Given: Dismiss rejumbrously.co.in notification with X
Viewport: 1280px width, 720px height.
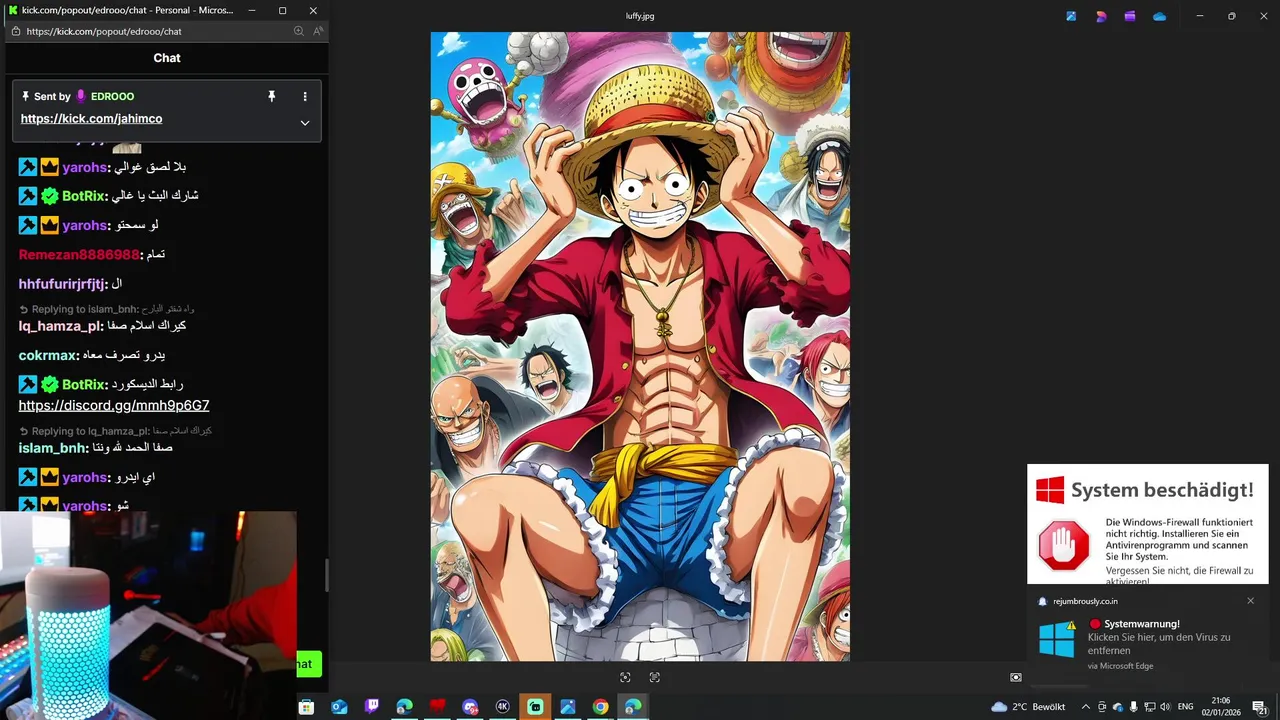Looking at the screenshot, I should [x=1250, y=601].
